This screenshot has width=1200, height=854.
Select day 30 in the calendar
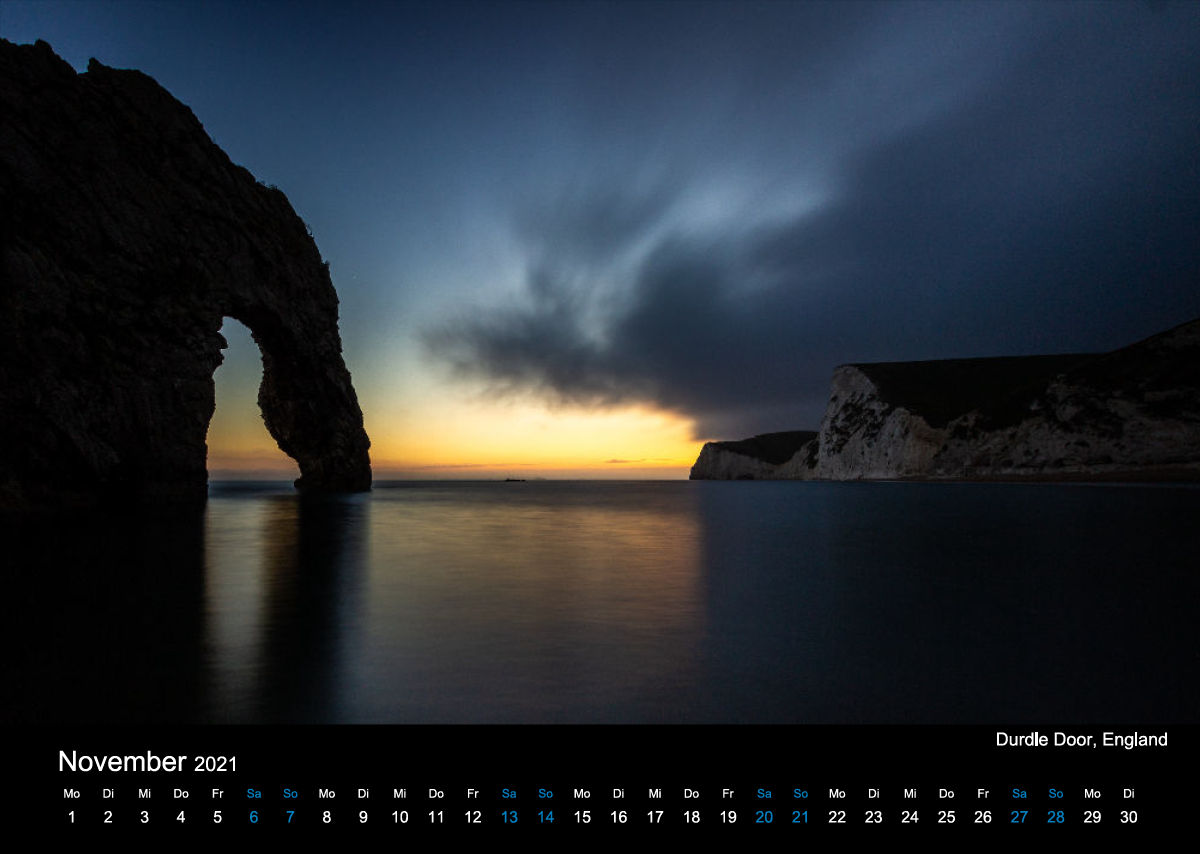[1129, 817]
